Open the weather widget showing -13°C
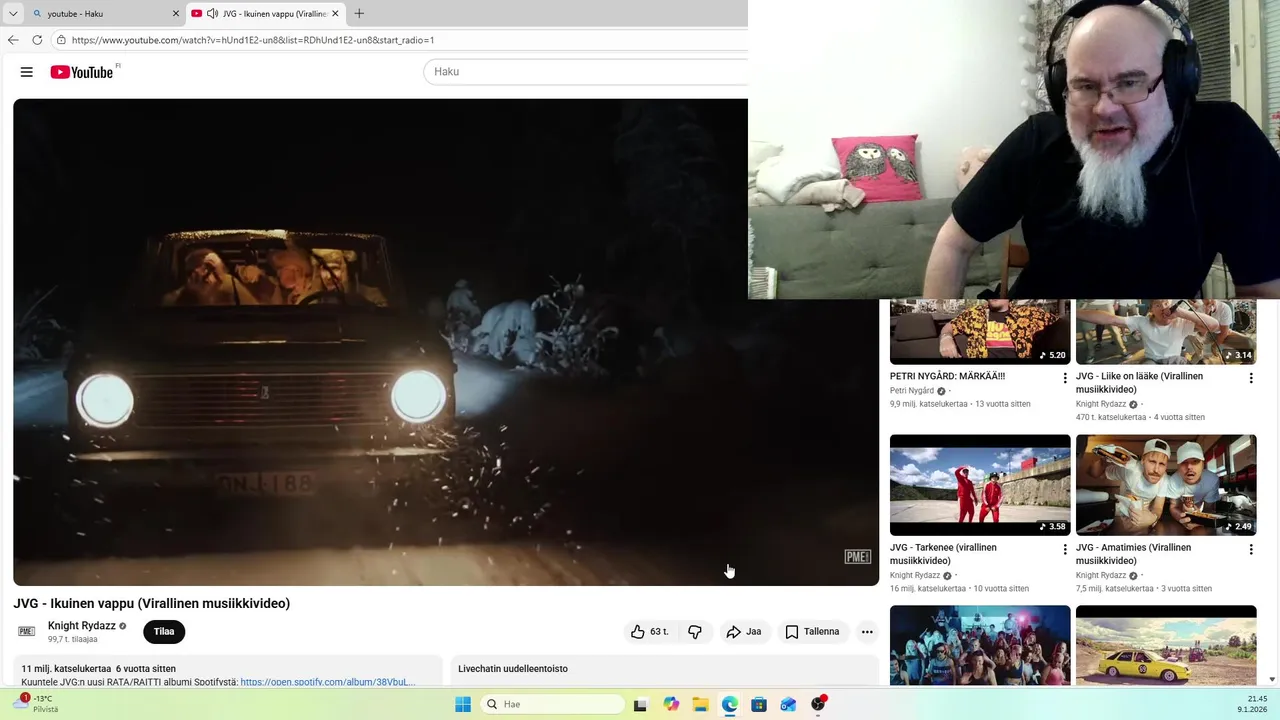This screenshot has width=1280, height=720. pyautogui.click(x=37, y=704)
